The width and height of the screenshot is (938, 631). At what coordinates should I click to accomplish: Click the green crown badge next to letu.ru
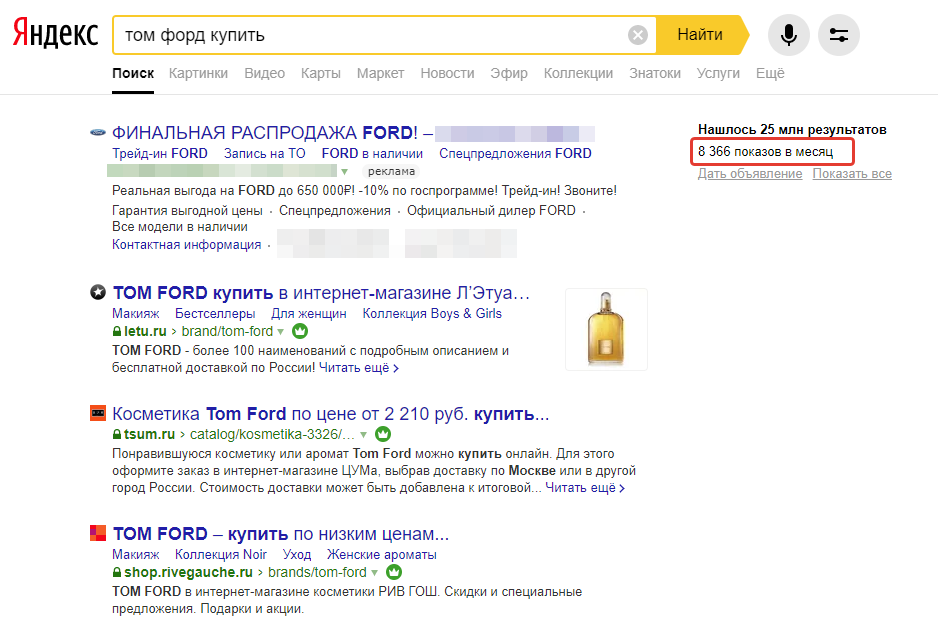click(300, 331)
